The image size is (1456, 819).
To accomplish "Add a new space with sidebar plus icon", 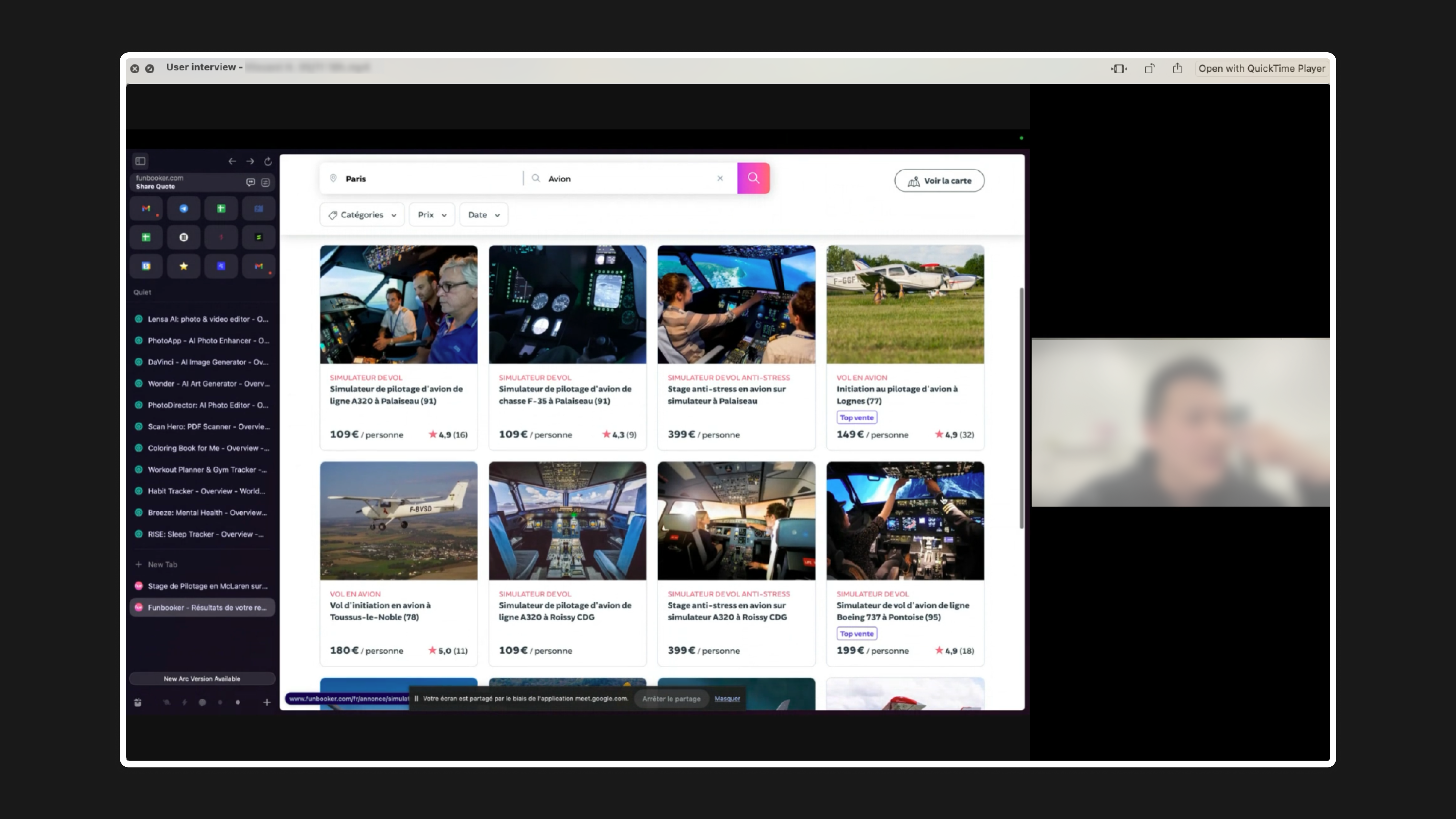I will coord(267,702).
